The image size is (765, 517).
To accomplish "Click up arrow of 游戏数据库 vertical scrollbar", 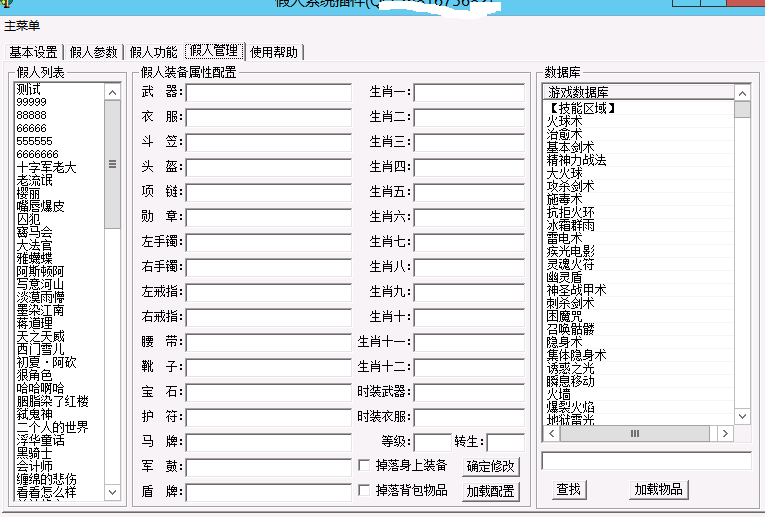I will (x=742, y=92).
